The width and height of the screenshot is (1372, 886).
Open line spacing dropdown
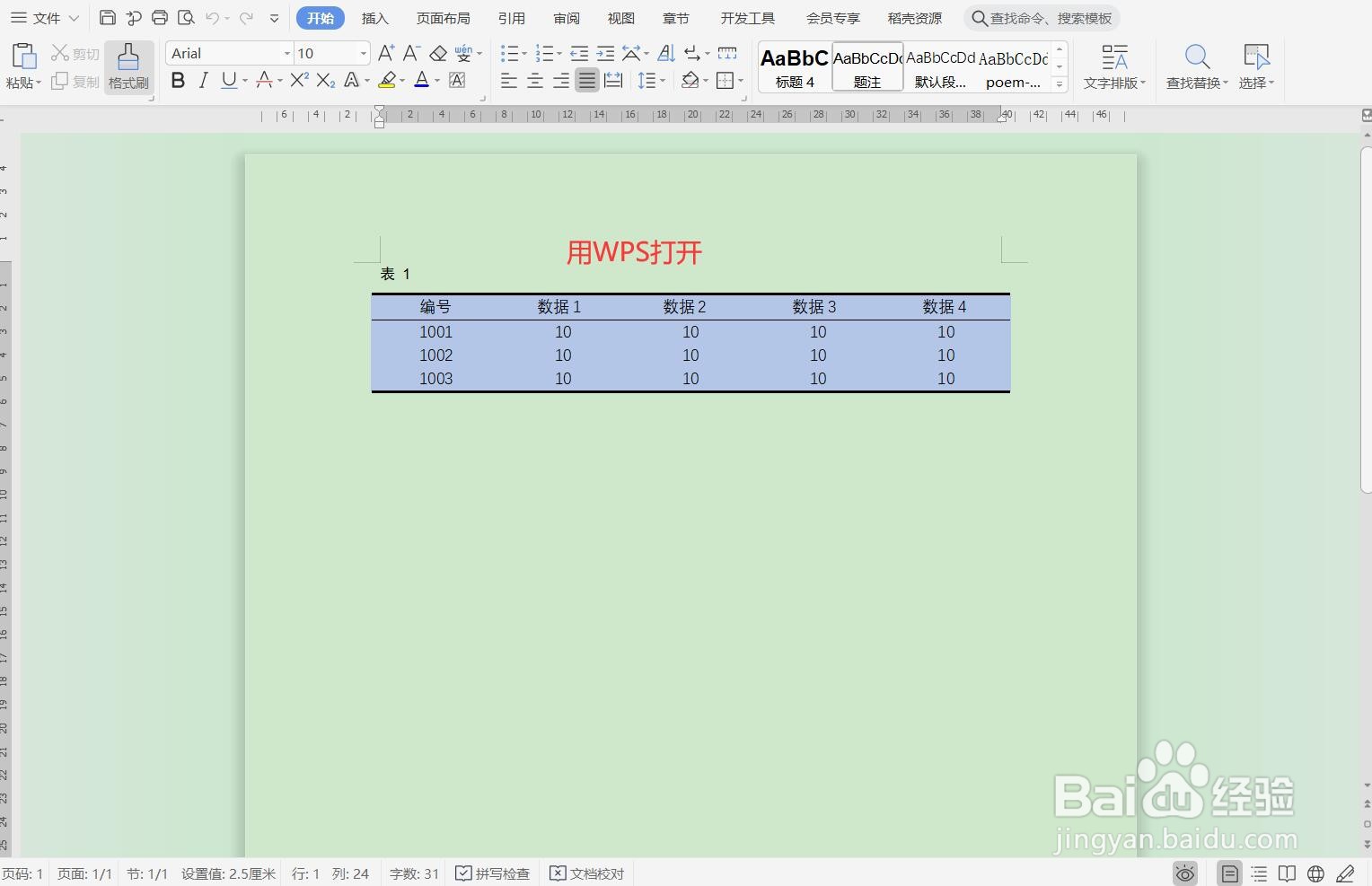tap(663, 81)
